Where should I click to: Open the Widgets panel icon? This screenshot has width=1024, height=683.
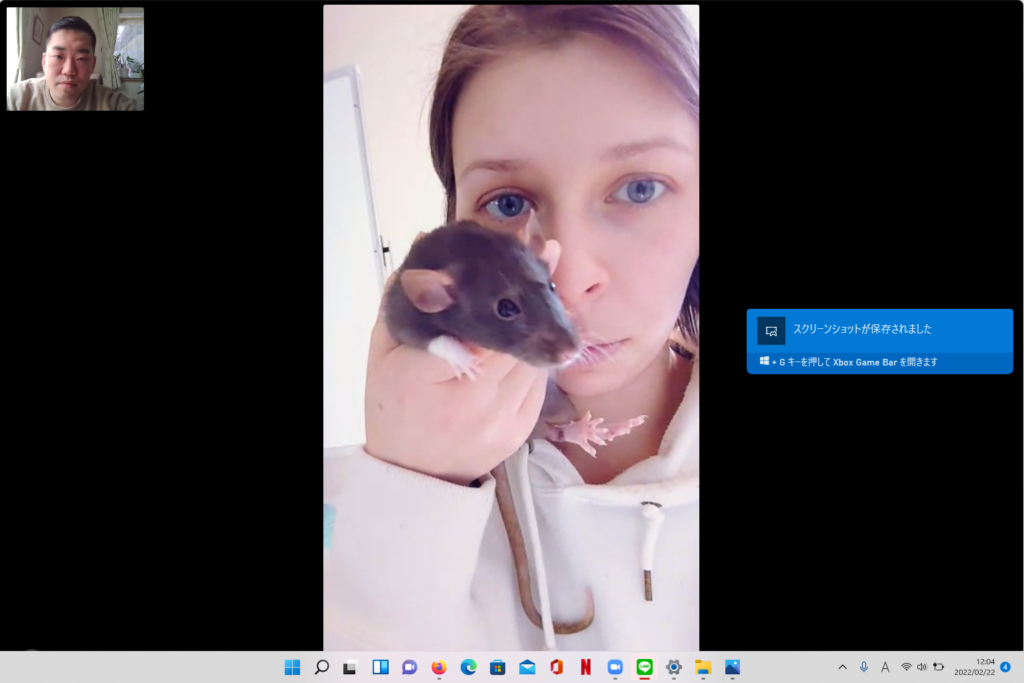click(x=380, y=667)
